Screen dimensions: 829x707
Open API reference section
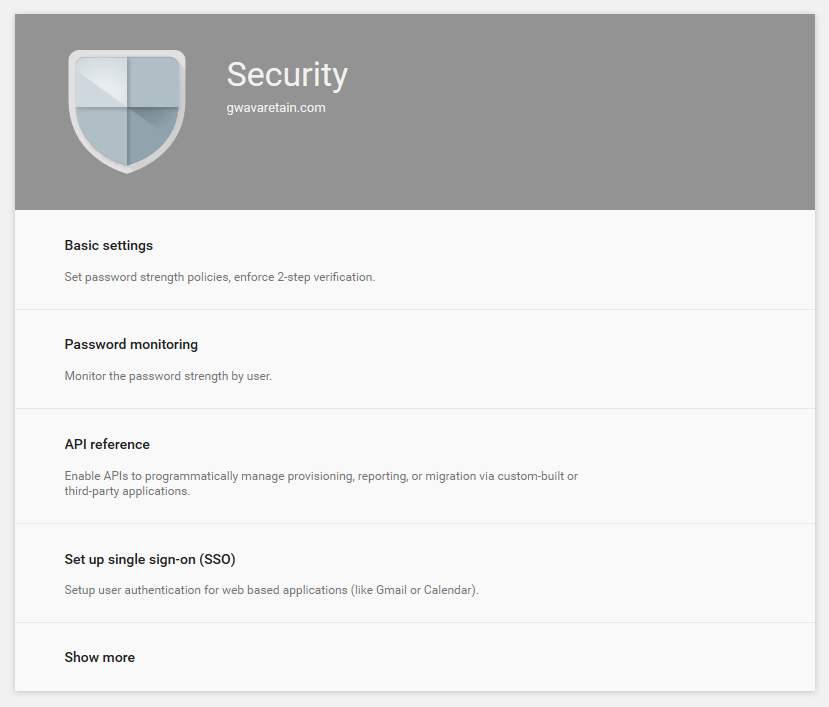click(107, 444)
